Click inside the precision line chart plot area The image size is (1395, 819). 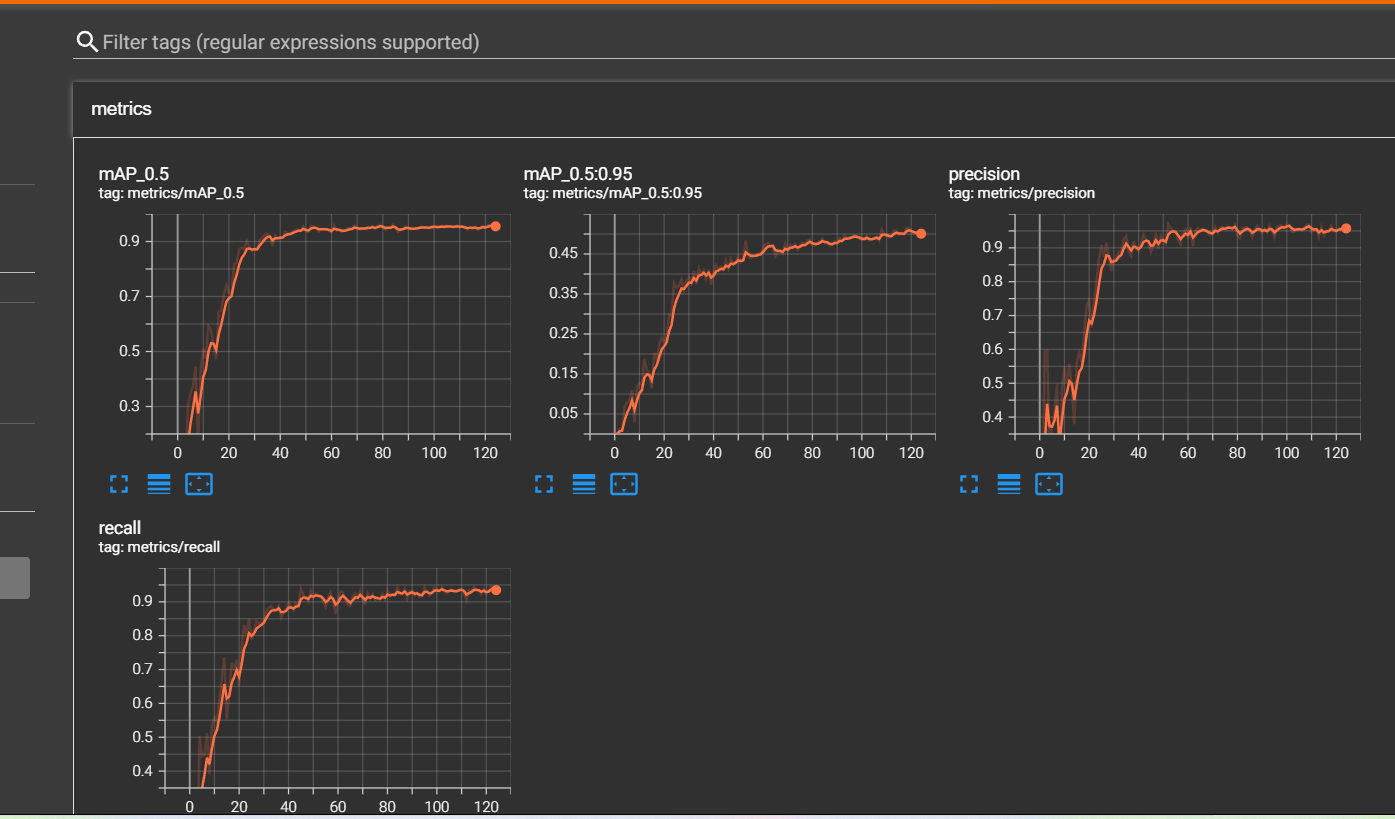point(1187,324)
